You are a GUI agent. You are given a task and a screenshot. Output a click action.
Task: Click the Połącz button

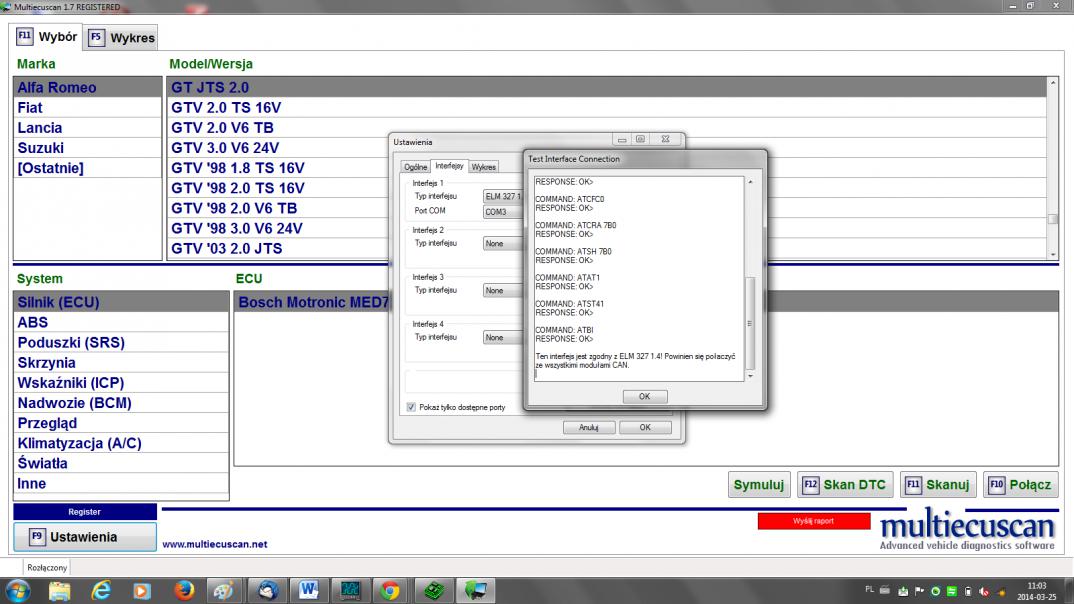coord(1021,485)
